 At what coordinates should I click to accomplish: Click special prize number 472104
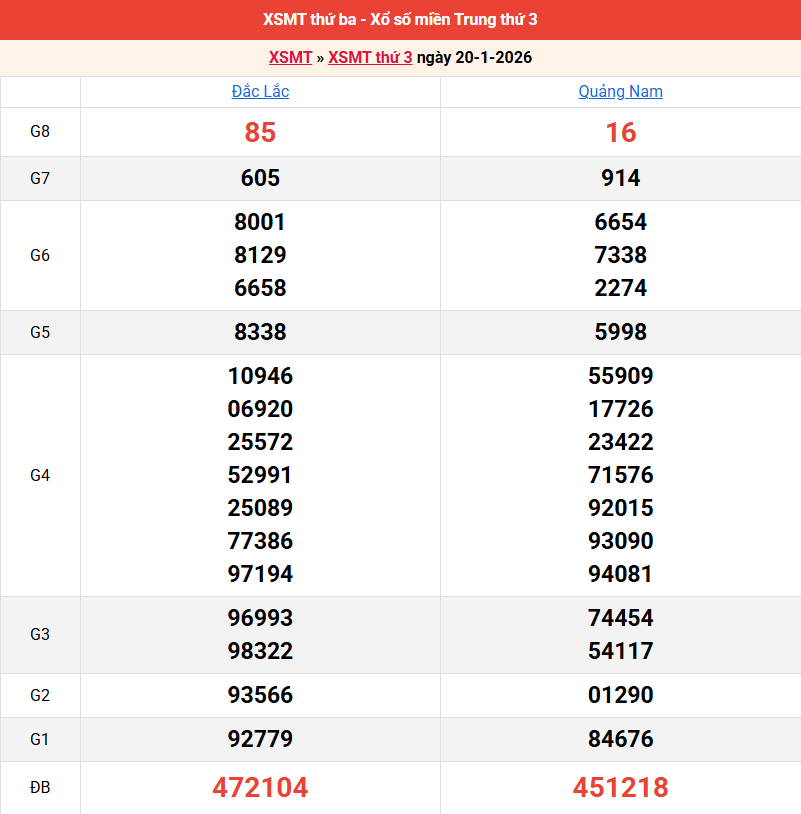tap(260, 788)
